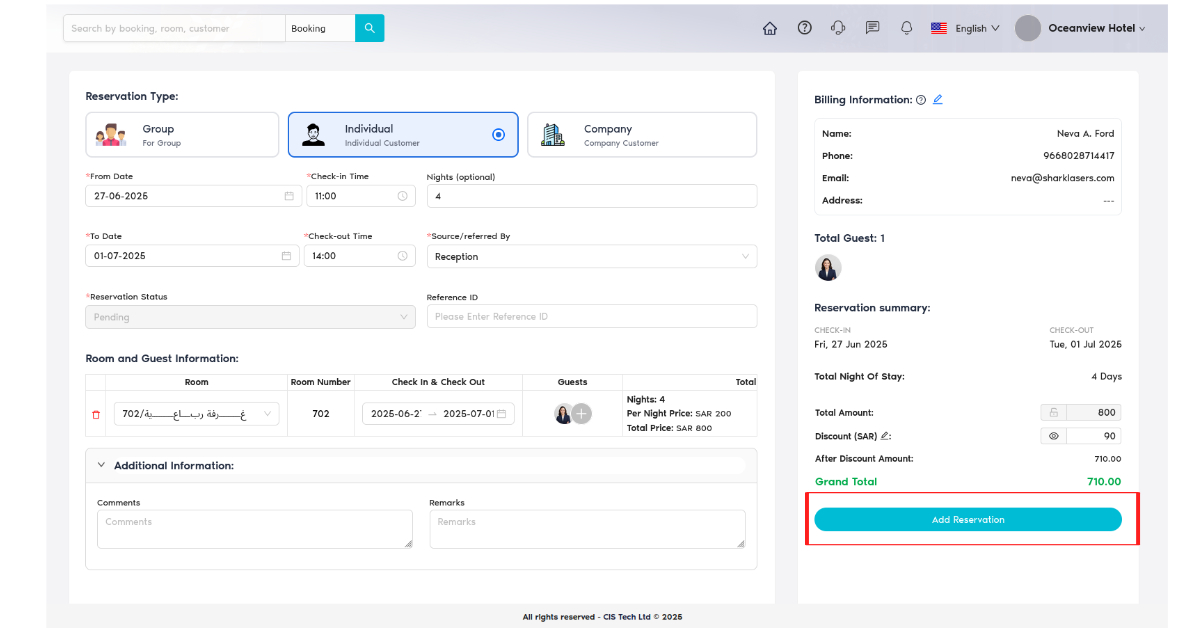Select Individual reservation type
This screenshot has width=1200, height=628.
[x=402, y=135]
